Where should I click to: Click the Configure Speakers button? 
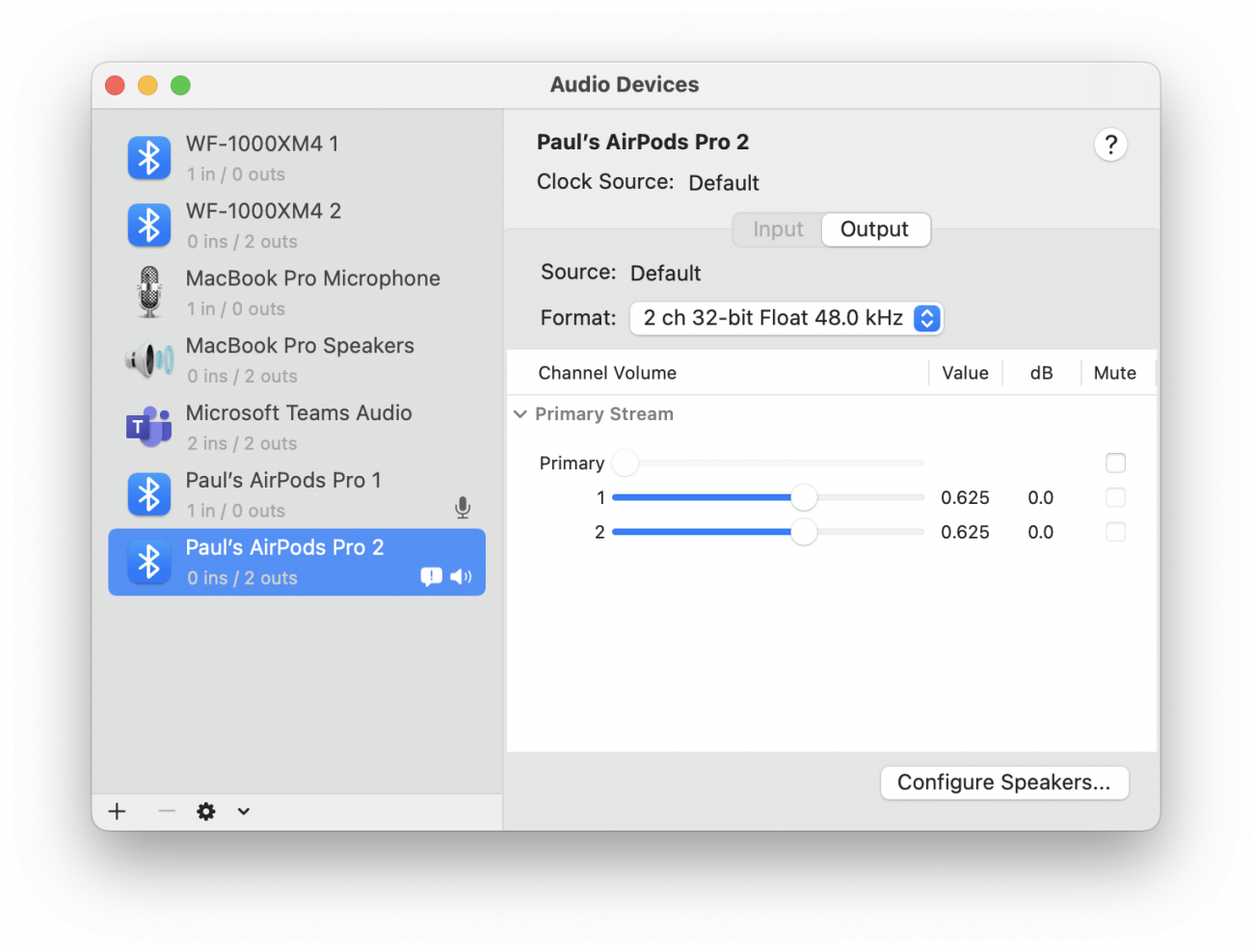pyautogui.click(x=1004, y=782)
